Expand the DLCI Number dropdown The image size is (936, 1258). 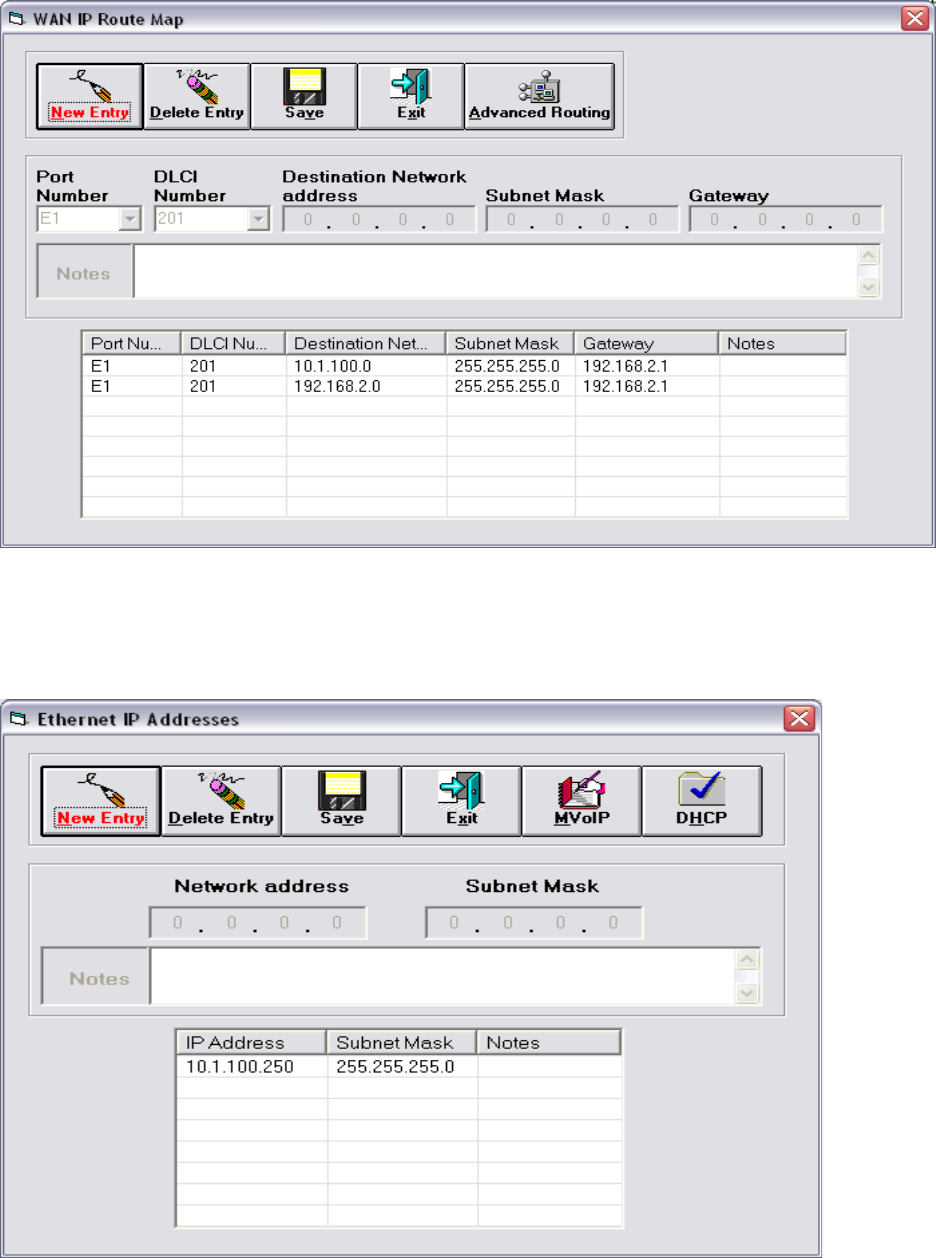(258, 219)
